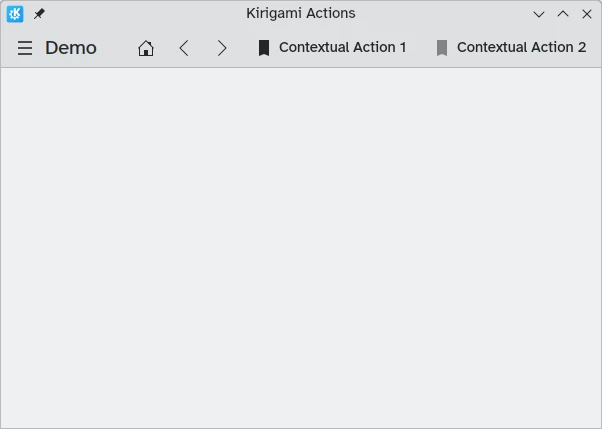The image size is (602, 429).
Task: Click the Demo page title
Action: click(x=71, y=48)
